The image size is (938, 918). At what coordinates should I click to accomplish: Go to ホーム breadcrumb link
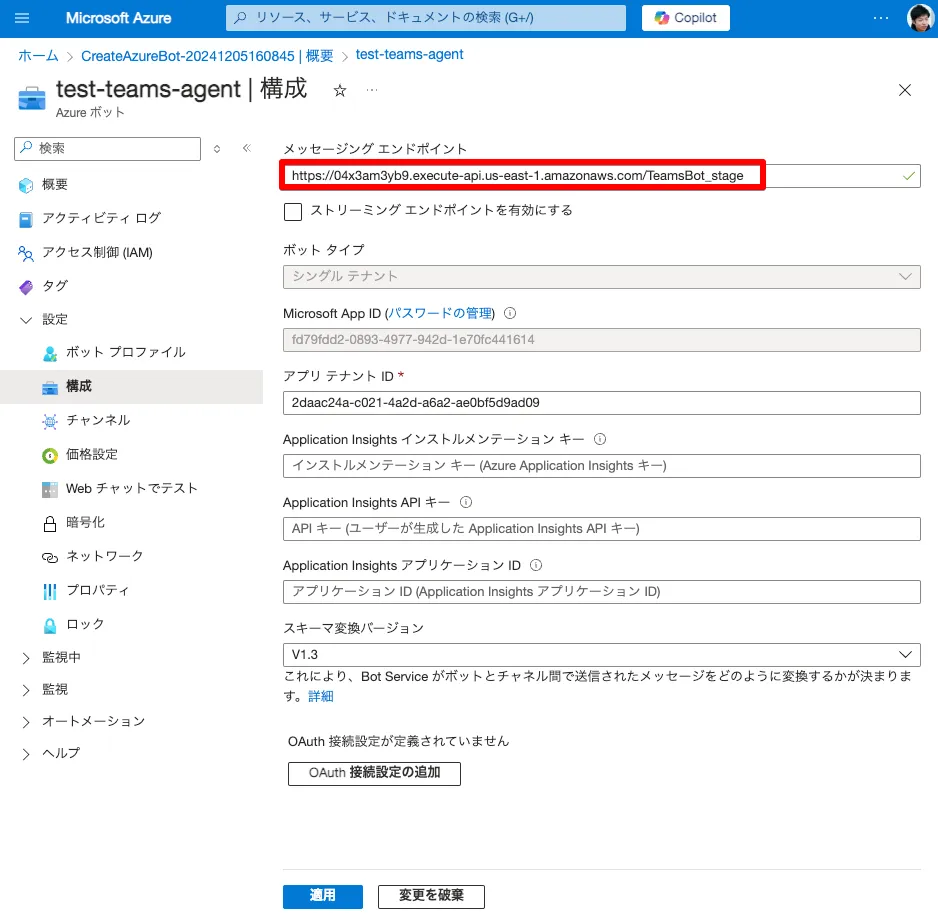point(38,56)
